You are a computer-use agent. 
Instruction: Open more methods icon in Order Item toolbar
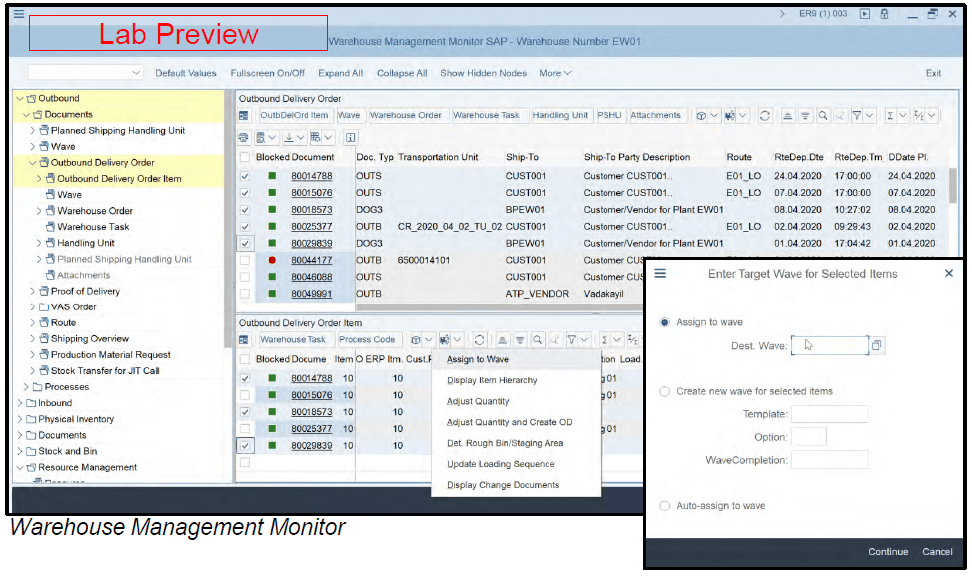(x=444, y=340)
